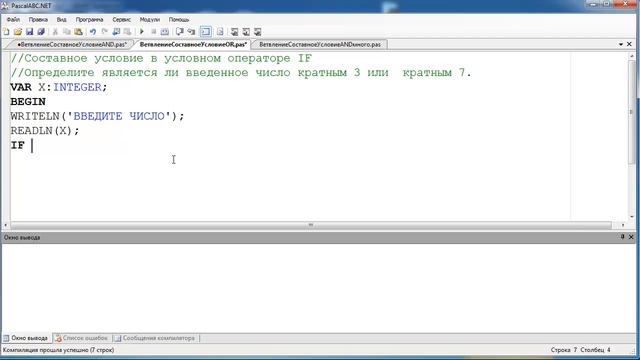
Task: Open the Программа menu
Action: (x=89, y=19)
